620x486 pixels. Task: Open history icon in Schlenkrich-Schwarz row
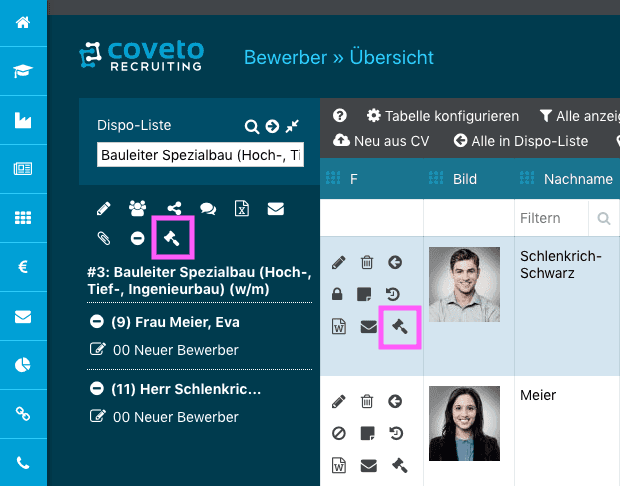(393, 294)
